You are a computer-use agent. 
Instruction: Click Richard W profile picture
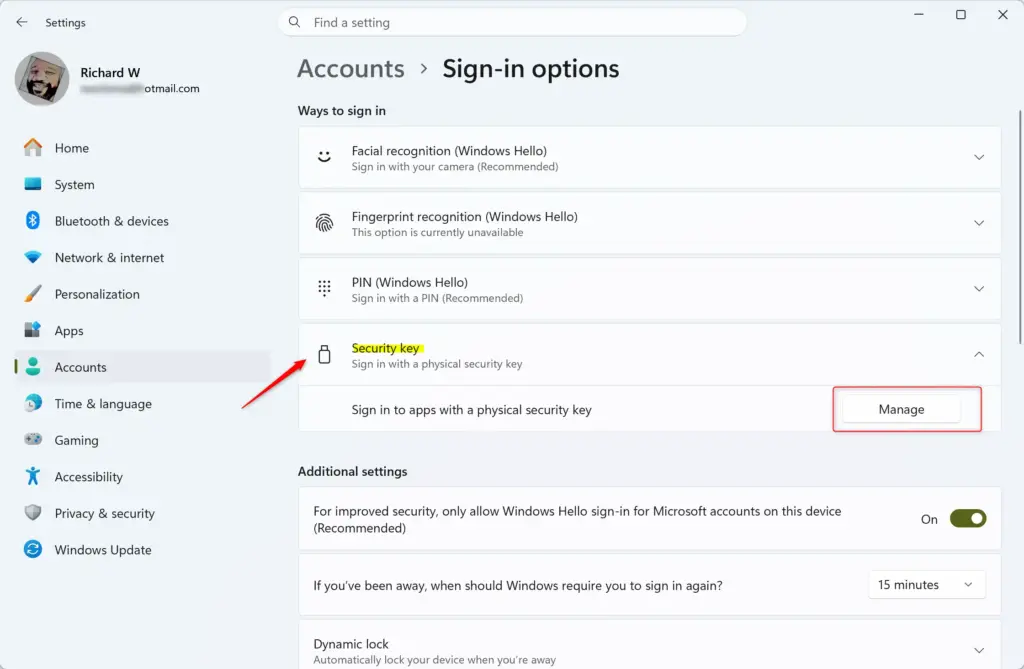click(42, 79)
